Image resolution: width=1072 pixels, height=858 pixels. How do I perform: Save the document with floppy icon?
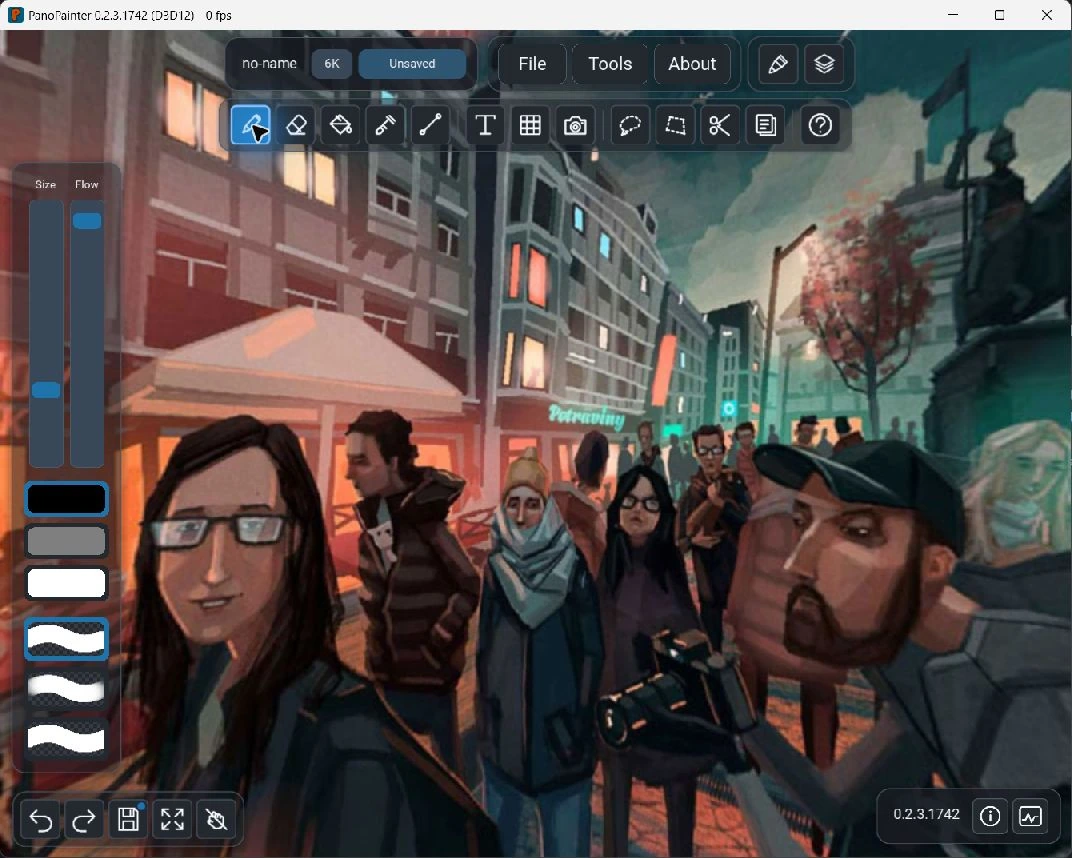pos(128,819)
